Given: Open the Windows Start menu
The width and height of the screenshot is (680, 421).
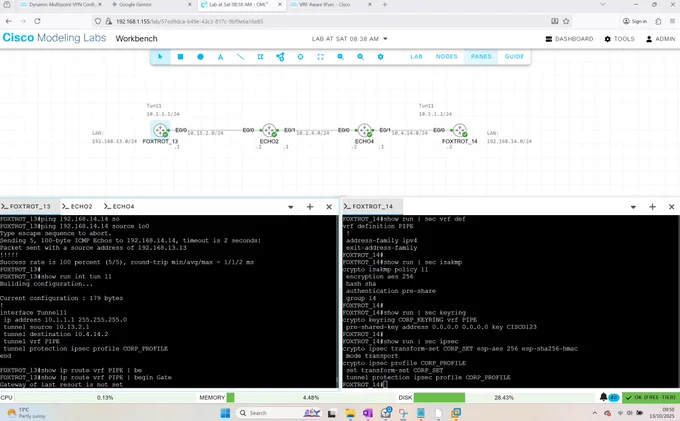Looking at the screenshot, I should click(225, 413).
